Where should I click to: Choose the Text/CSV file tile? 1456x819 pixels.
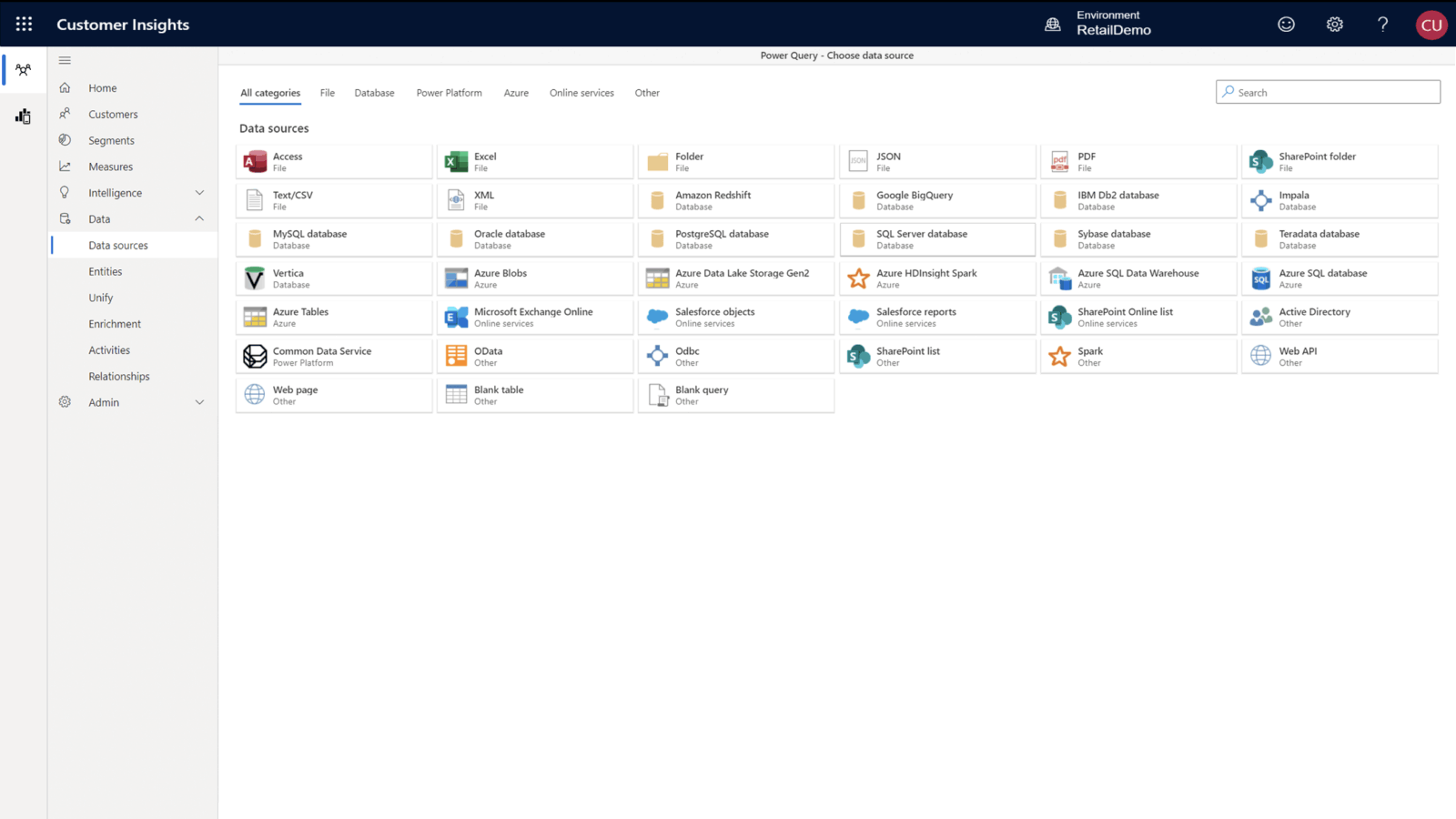tap(334, 200)
